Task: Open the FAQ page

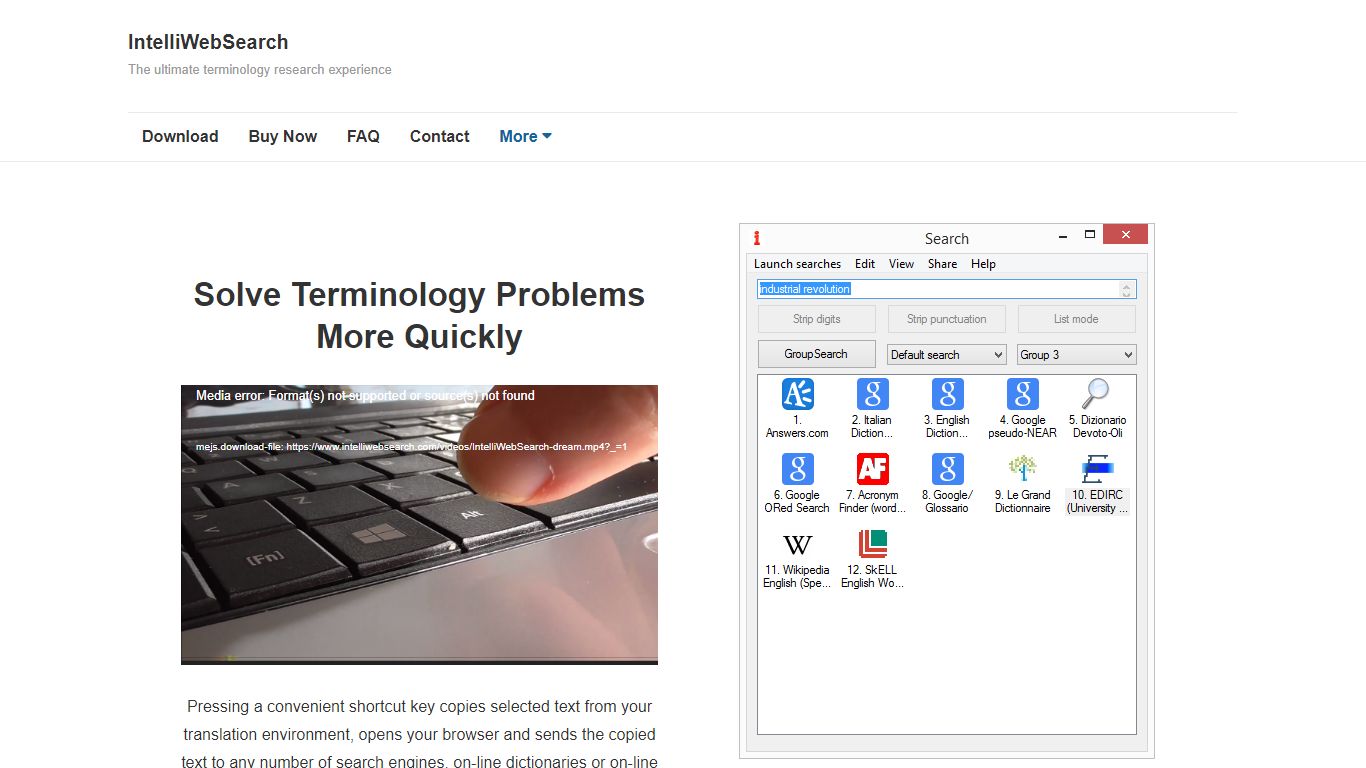Action: coord(363,137)
